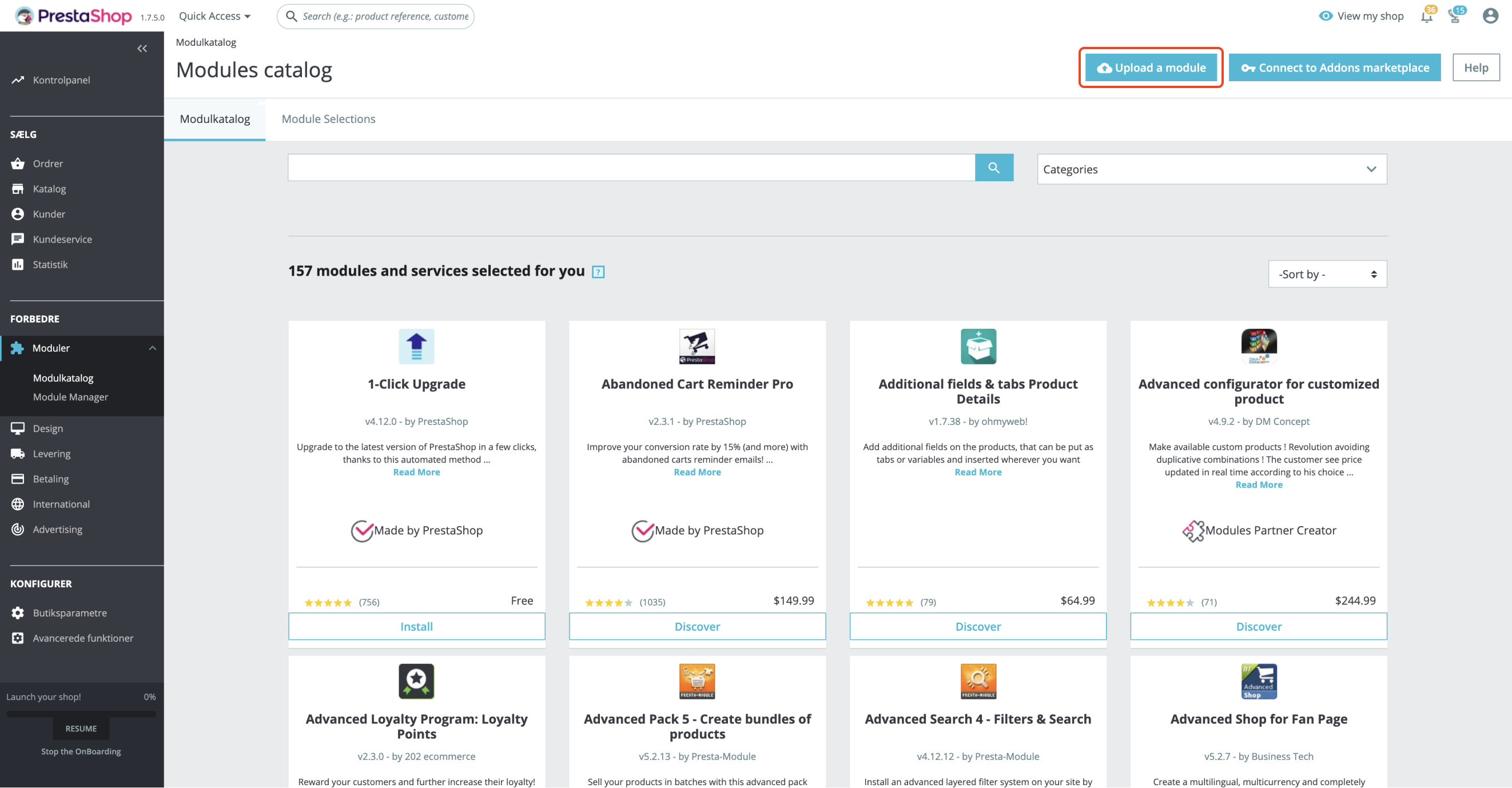1512x788 pixels.
Task: Select Modulkatalog submenu item
Action: point(63,378)
